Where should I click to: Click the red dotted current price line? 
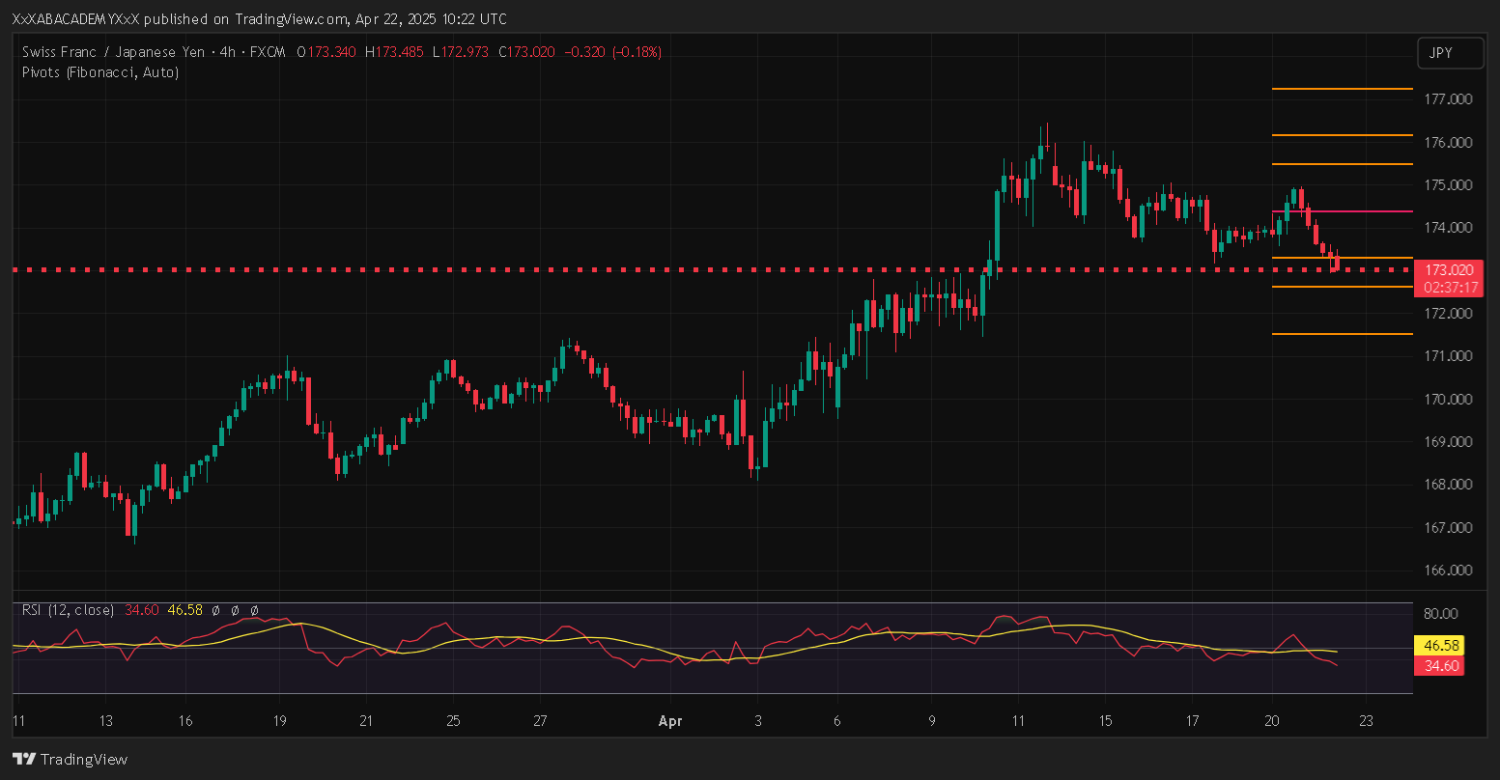click(600, 270)
